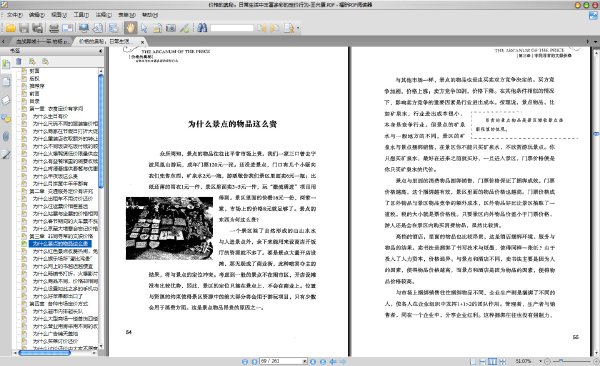This screenshot has height=366, width=600.
Task: Click the Print icon in the toolbar
Action: pos(54,28)
